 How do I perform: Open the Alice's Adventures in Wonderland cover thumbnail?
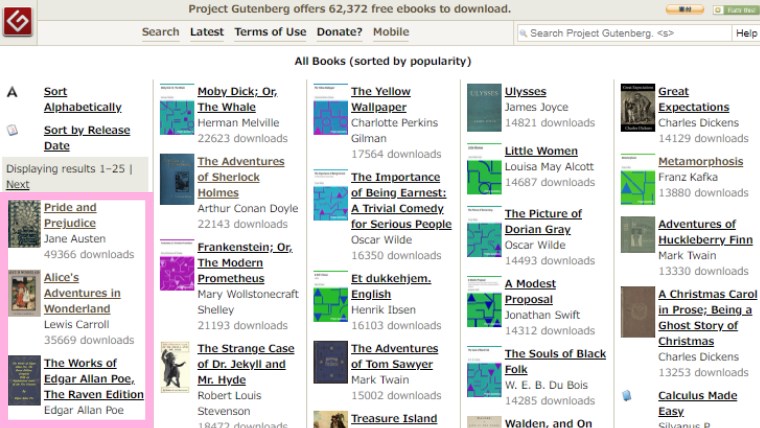pos(24,293)
